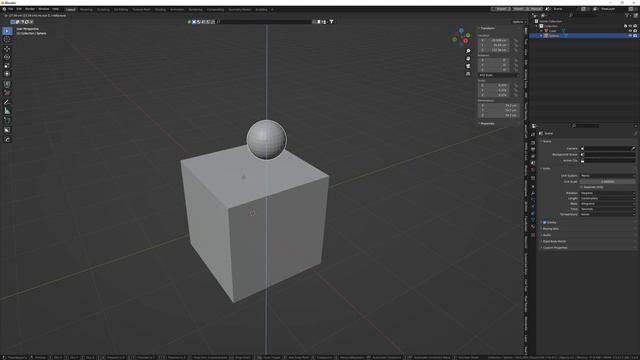
Task: Select the 3D Cursor tool
Action: pos(7,40)
